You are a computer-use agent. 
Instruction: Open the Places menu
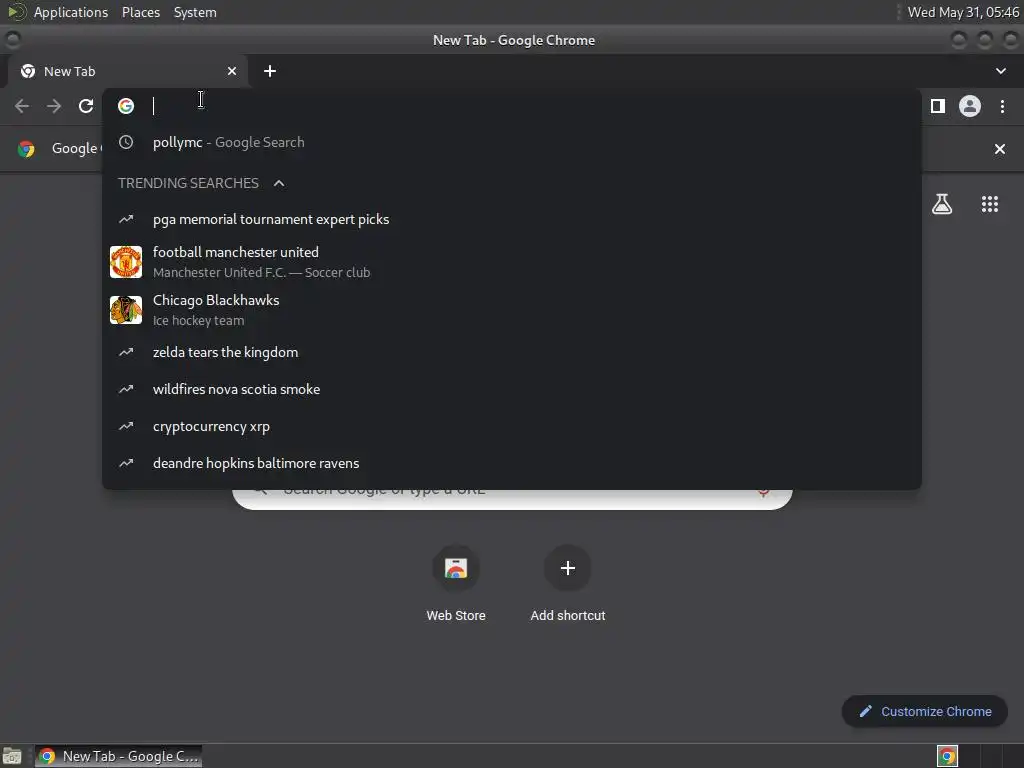click(141, 12)
